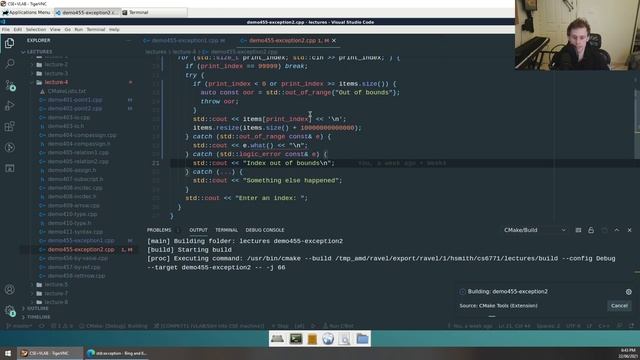Open the Run and Debug view
Image resolution: width=640 pixels, height=360 pixels.
[x=9, y=106]
